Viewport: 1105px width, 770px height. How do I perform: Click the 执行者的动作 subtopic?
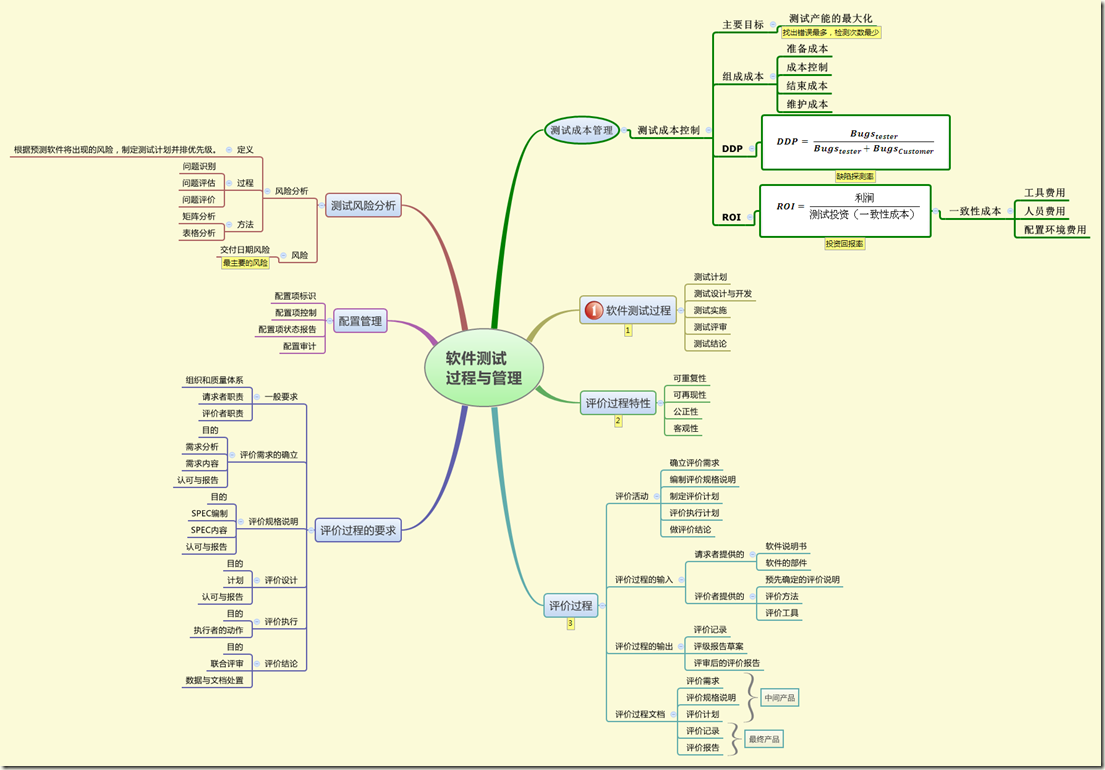coord(218,630)
